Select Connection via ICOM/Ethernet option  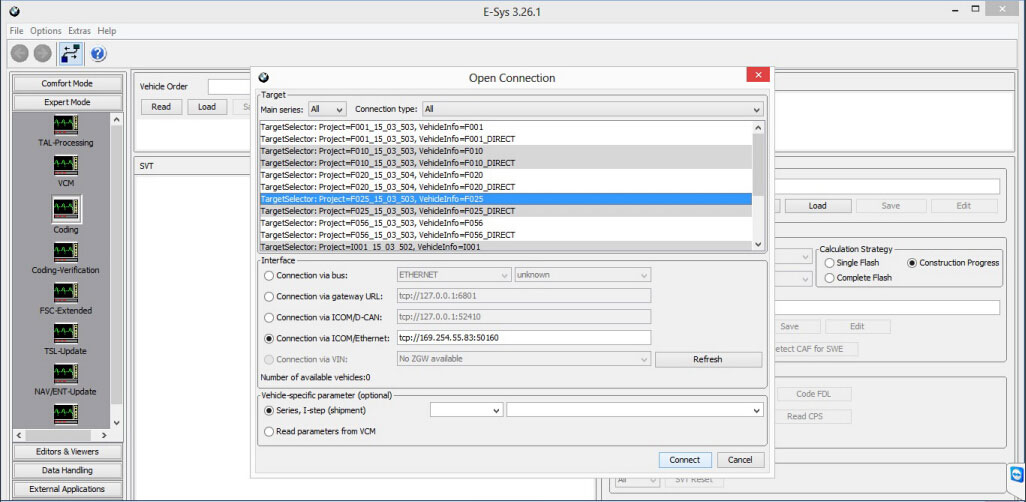[269, 338]
